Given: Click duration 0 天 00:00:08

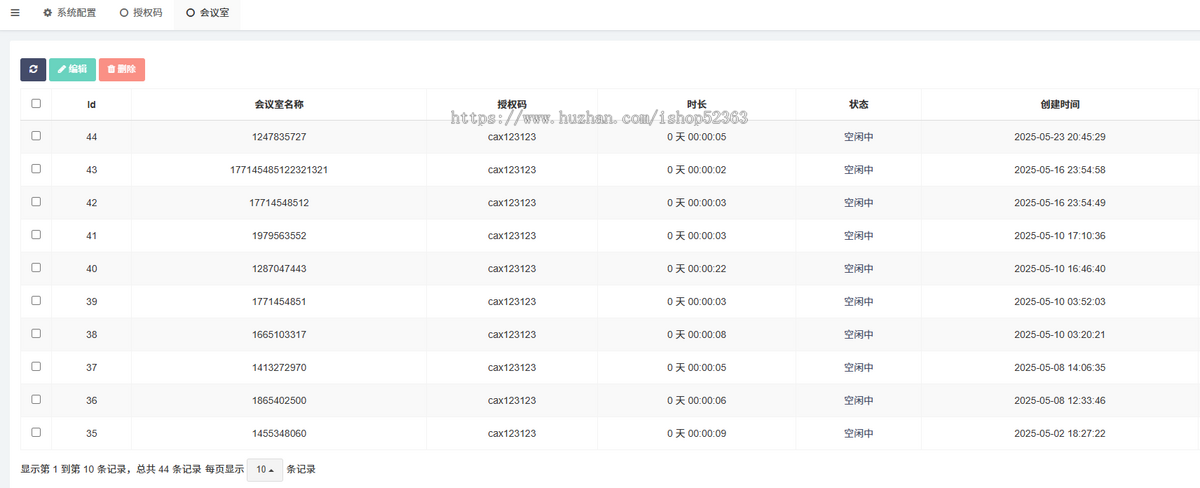Looking at the screenshot, I should [697, 335].
